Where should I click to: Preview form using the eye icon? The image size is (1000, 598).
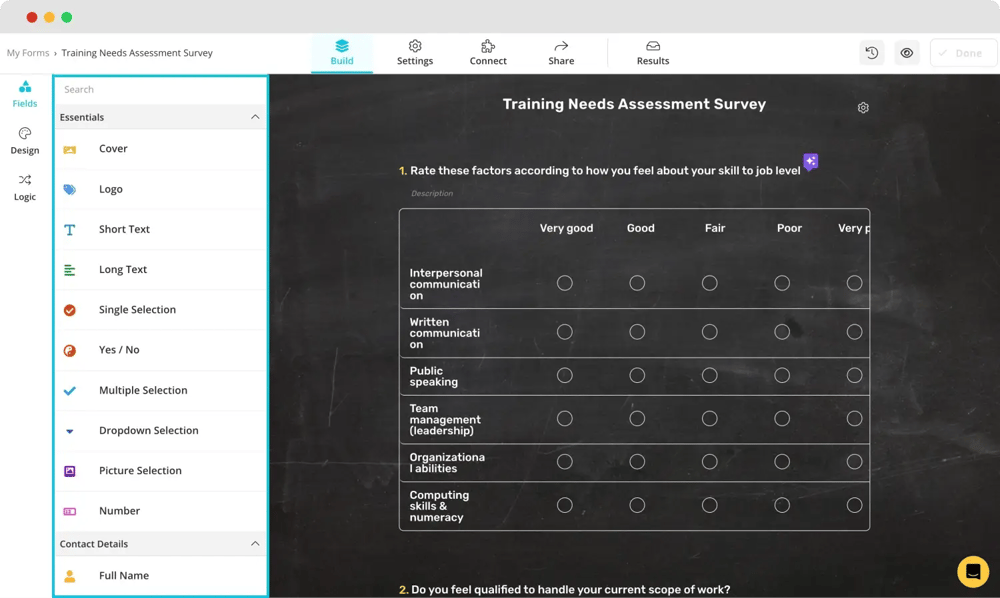[x=907, y=53]
